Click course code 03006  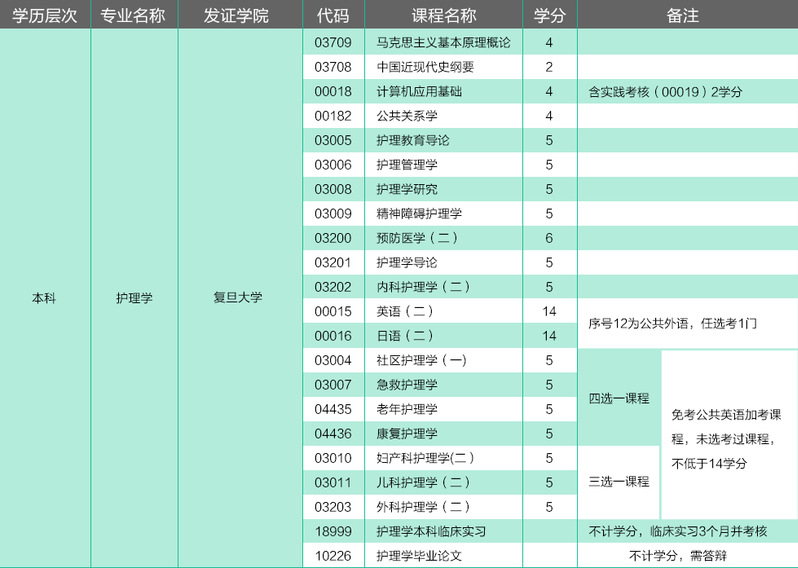point(333,164)
